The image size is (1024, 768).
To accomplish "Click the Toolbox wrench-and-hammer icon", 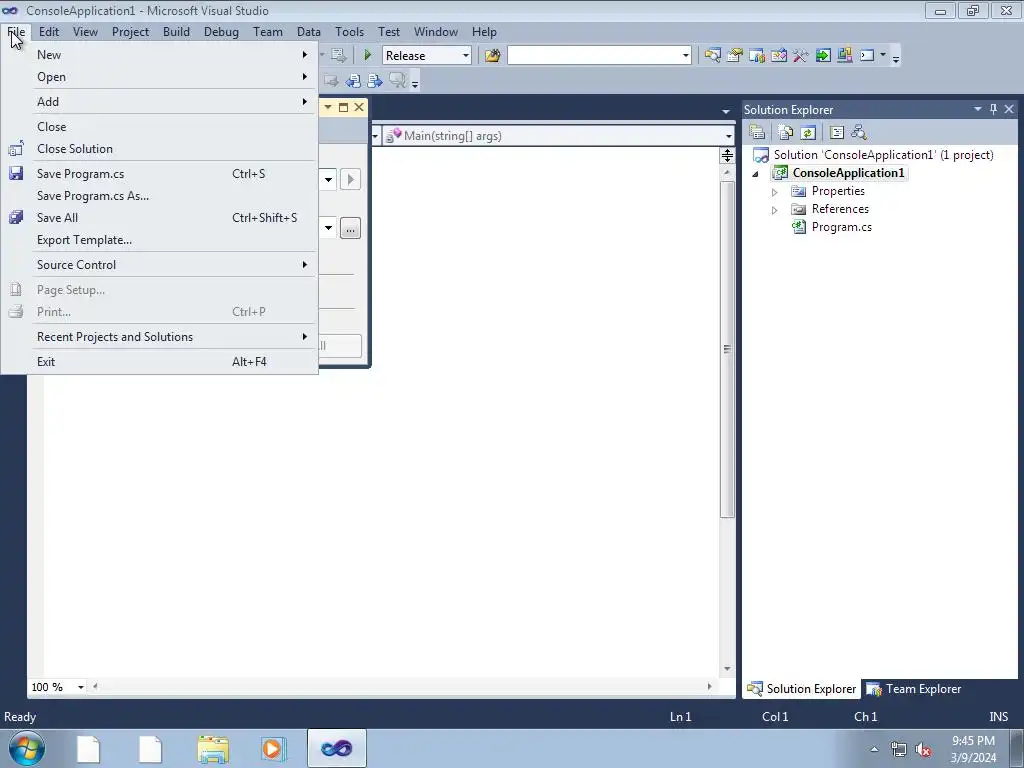I will 801,56.
